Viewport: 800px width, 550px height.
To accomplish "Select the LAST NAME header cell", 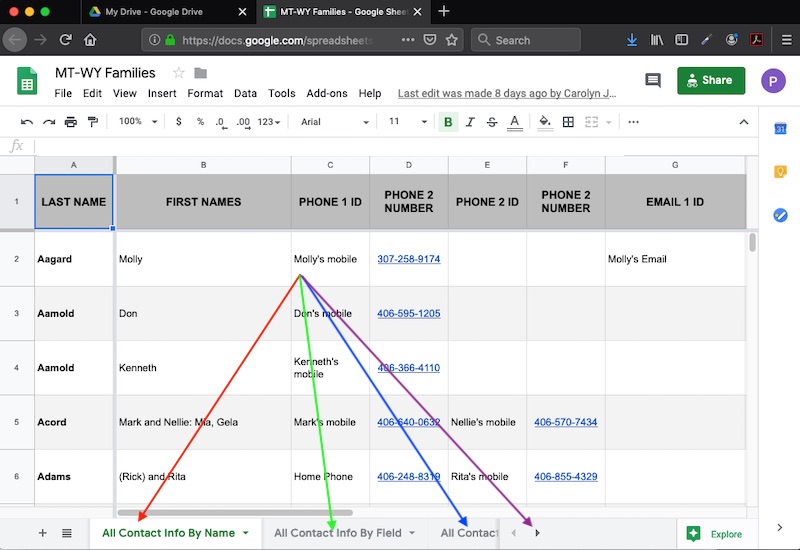I will pos(74,202).
